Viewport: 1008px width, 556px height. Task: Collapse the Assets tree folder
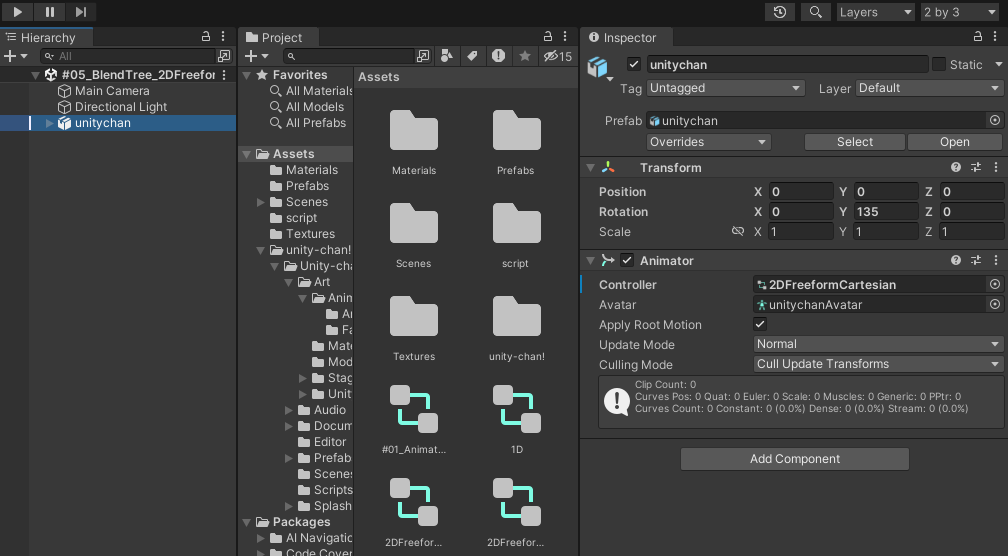tap(246, 154)
